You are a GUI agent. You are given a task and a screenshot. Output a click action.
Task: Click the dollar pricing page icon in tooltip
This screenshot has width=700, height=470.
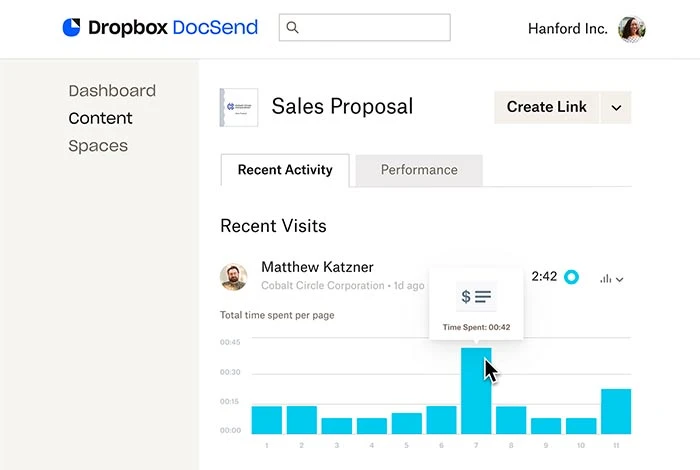point(476,296)
